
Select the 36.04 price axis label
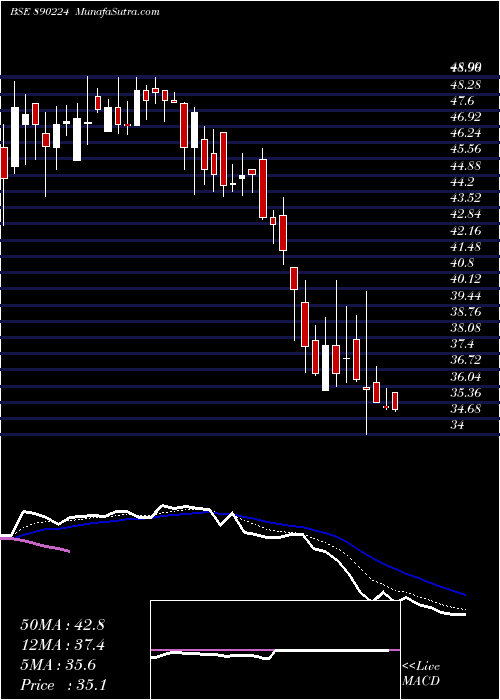466,377
